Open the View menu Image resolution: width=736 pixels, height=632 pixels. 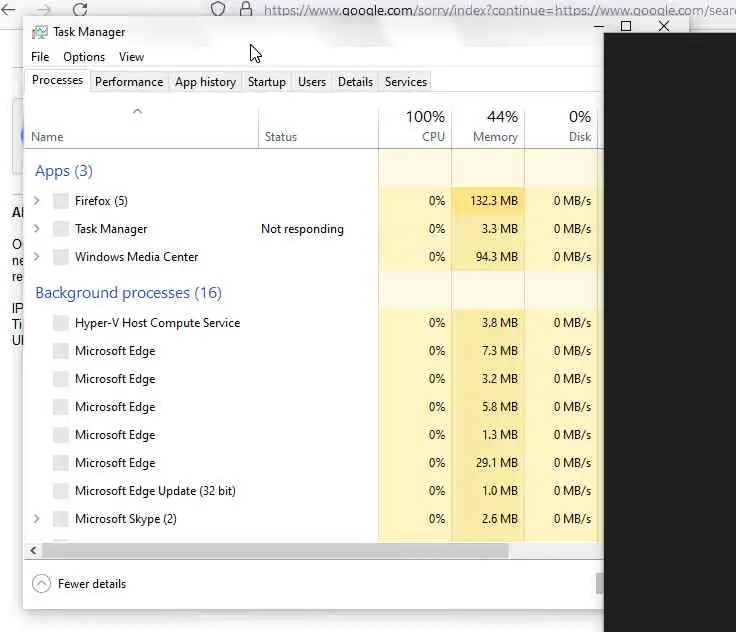click(x=131, y=57)
